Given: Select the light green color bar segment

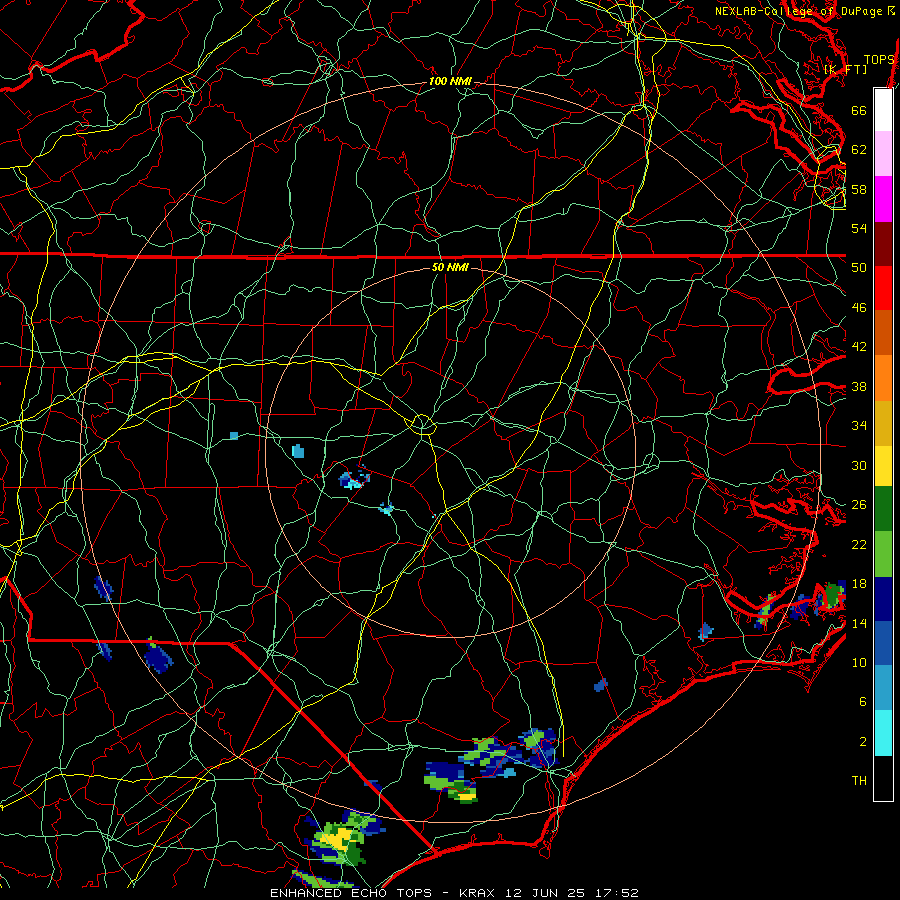Looking at the screenshot, I should [883, 554].
